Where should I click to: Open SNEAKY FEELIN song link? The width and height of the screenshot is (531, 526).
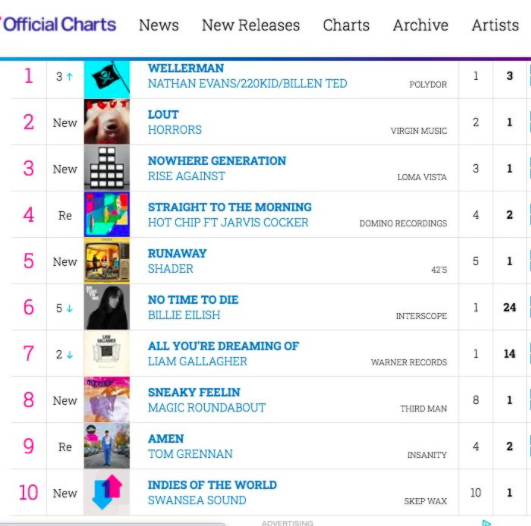pyautogui.click(x=194, y=392)
